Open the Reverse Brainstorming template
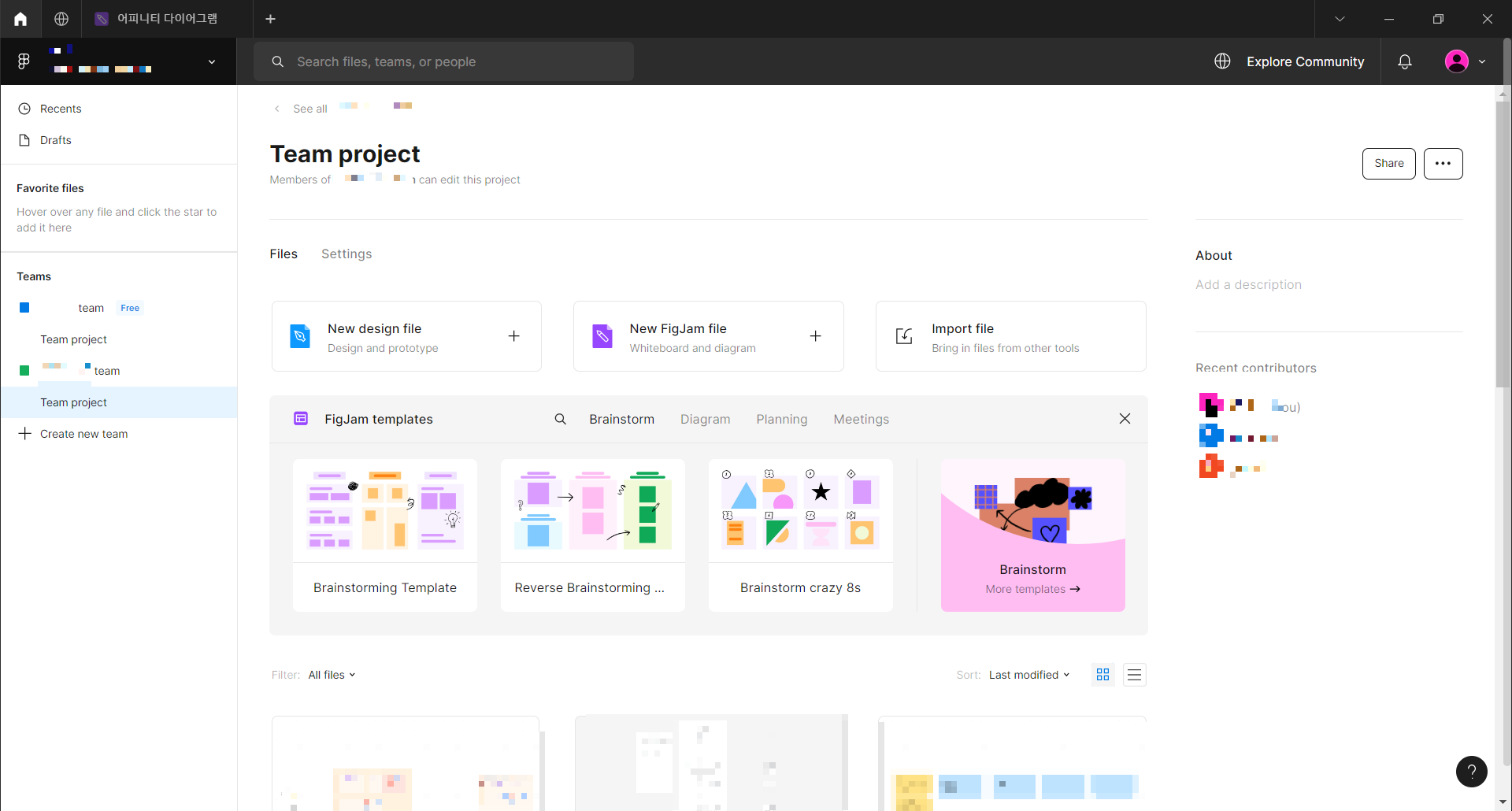The width and height of the screenshot is (1512, 811). click(x=593, y=535)
